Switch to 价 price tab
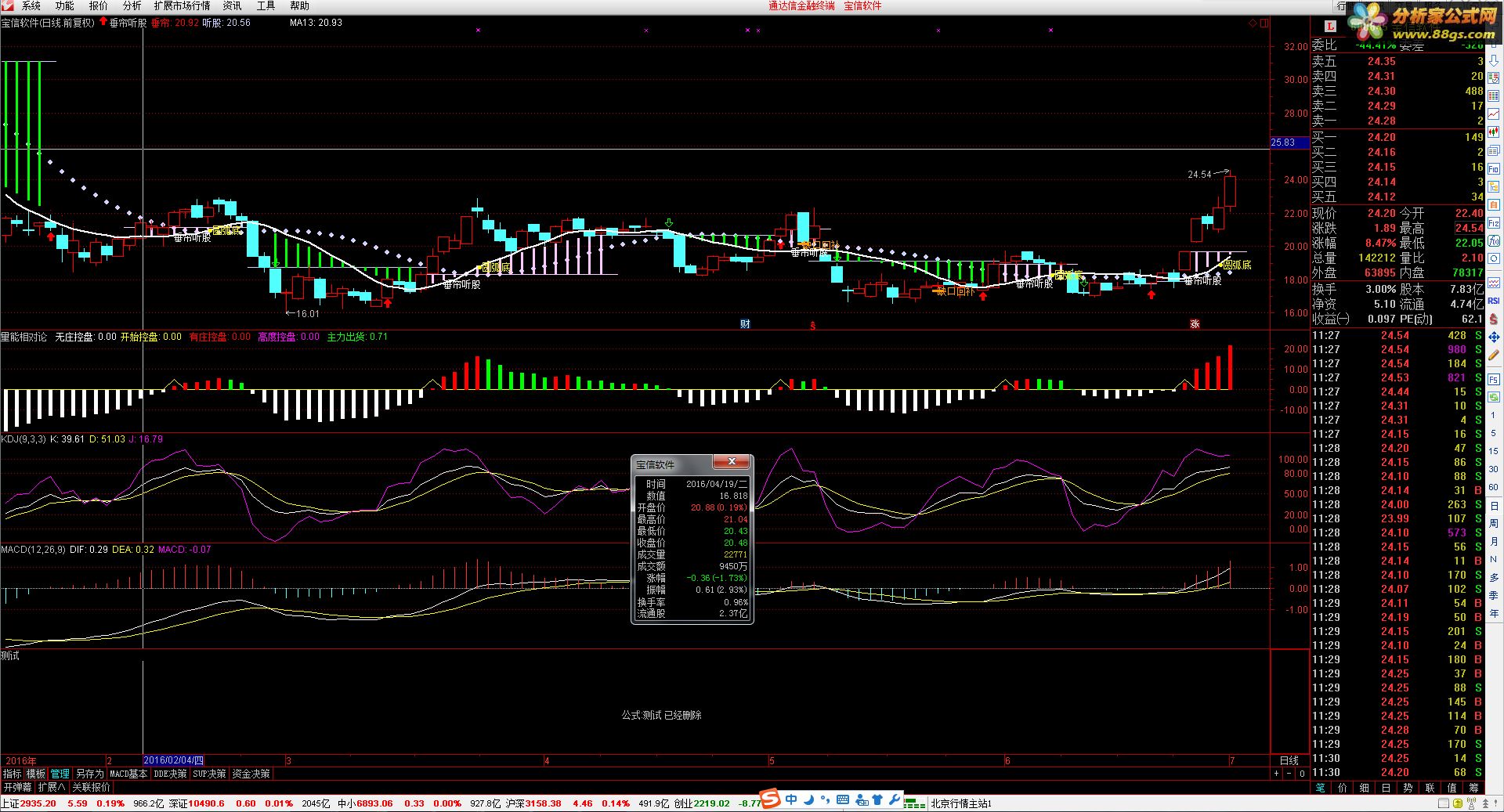Viewport: 1504px width, 812px height. 1343,787
